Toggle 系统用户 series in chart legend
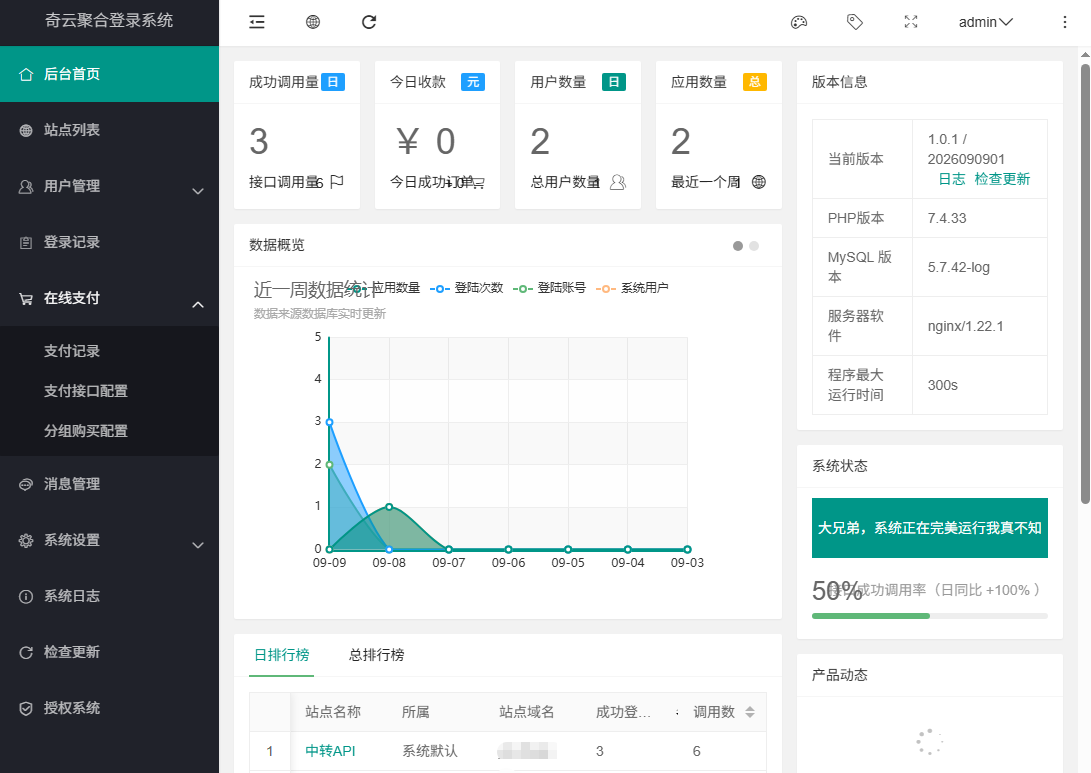 point(632,288)
